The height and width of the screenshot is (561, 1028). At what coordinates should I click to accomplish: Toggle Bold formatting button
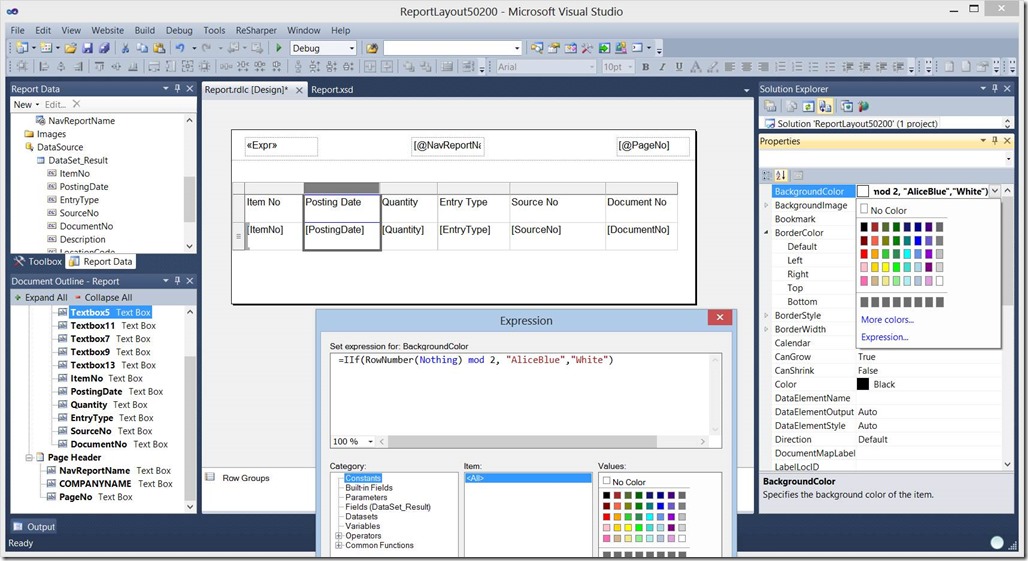tap(646, 67)
